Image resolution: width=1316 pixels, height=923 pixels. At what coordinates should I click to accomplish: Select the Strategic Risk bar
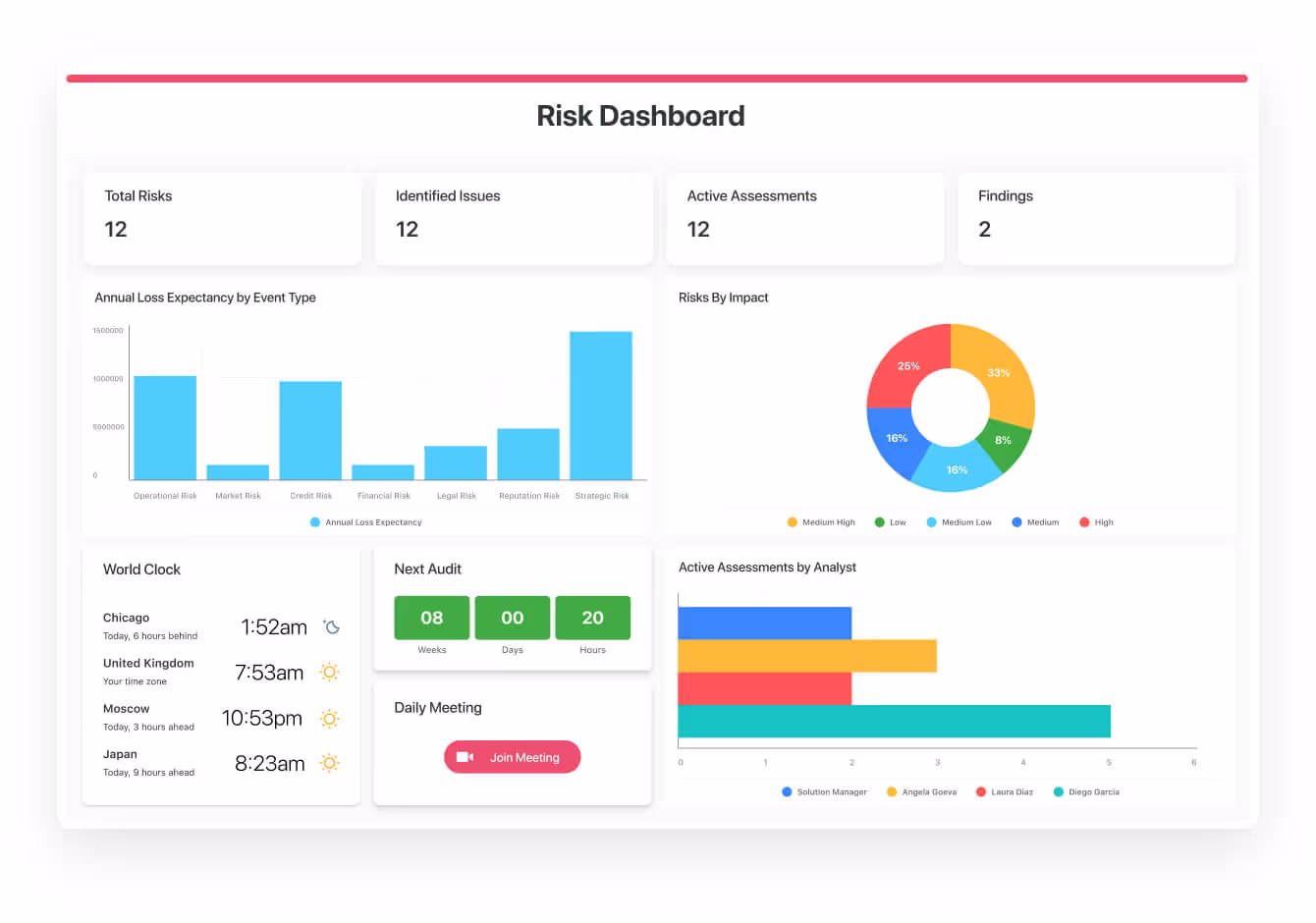pos(601,406)
